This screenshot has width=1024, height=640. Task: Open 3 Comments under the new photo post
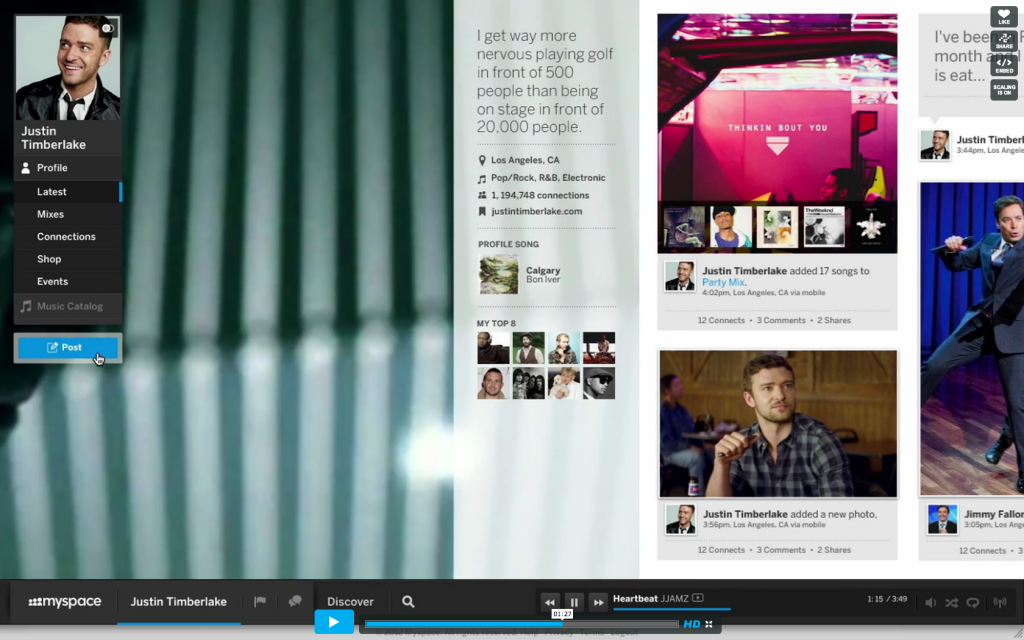[781, 551]
